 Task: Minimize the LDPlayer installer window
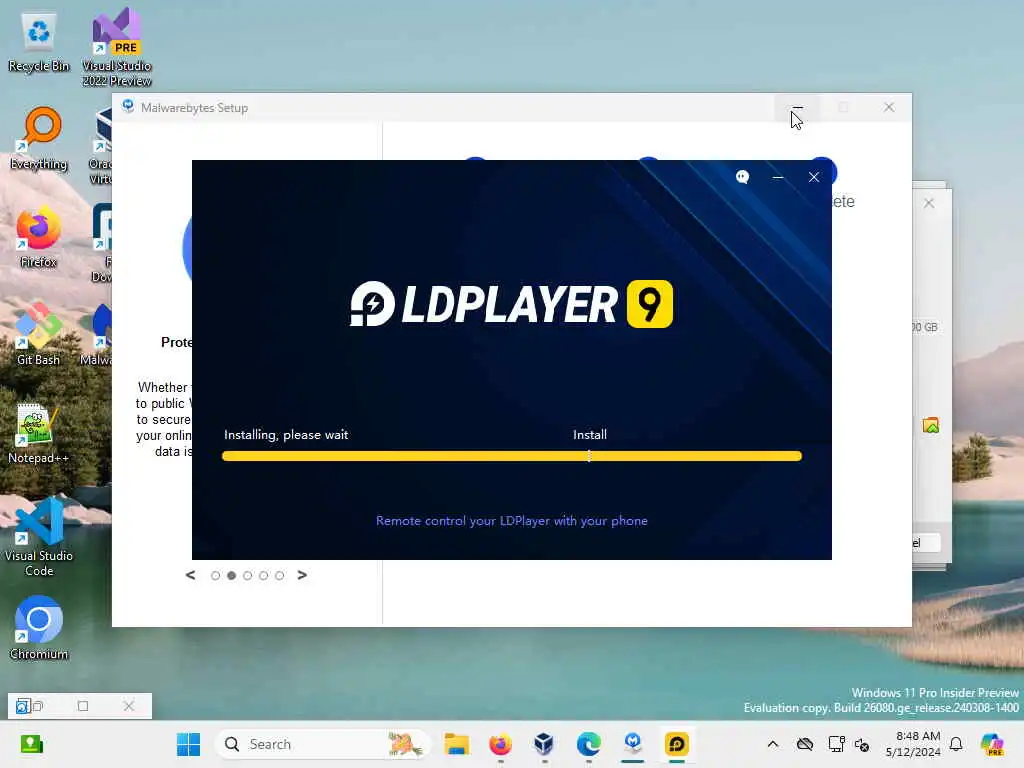[778, 177]
